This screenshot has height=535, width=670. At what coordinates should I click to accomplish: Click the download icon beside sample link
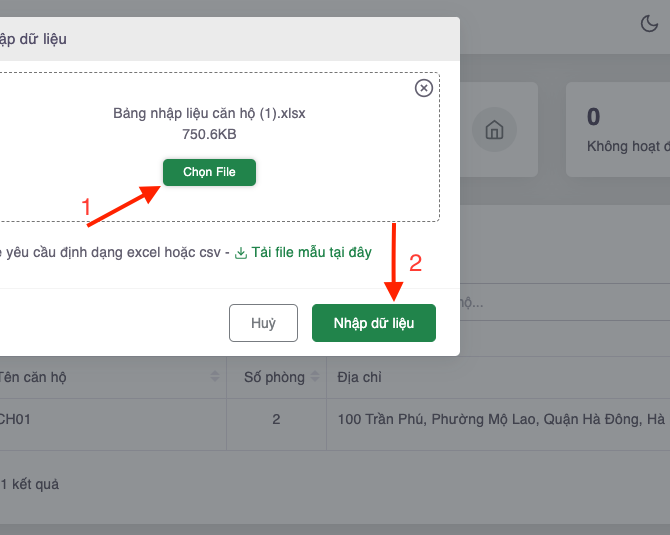coord(241,253)
